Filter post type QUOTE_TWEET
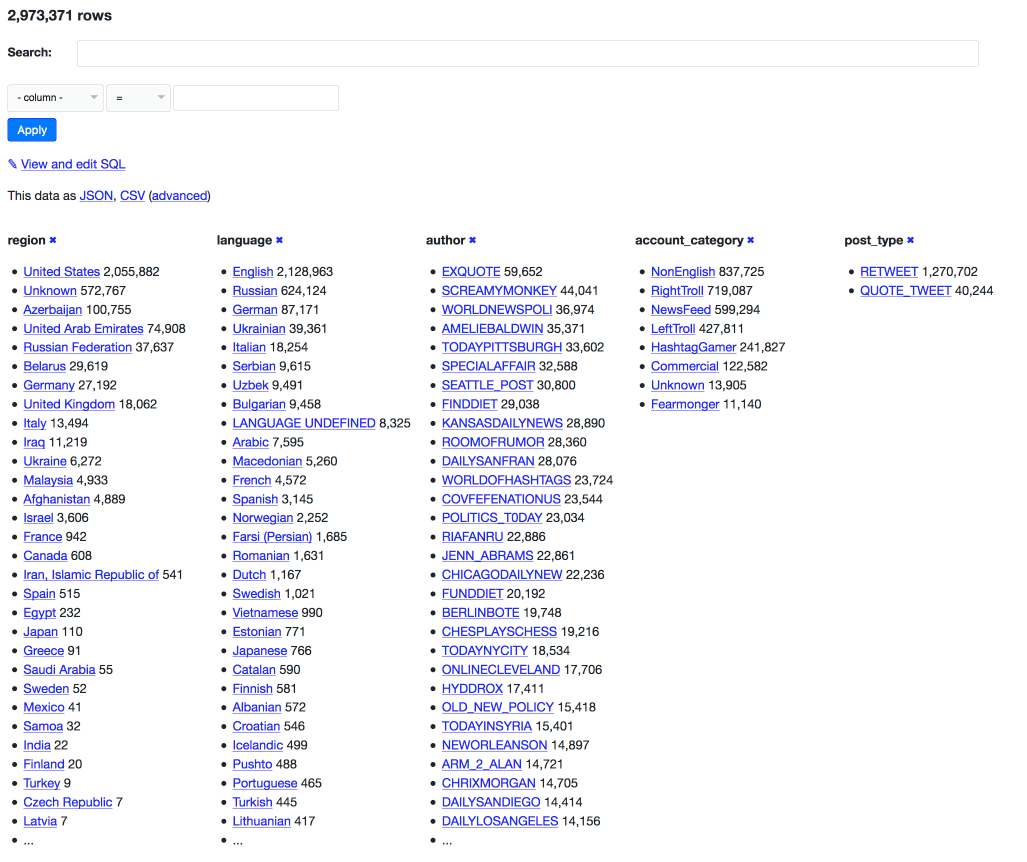The height and width of the screenshot is (862, 1027). coord(906,291)
